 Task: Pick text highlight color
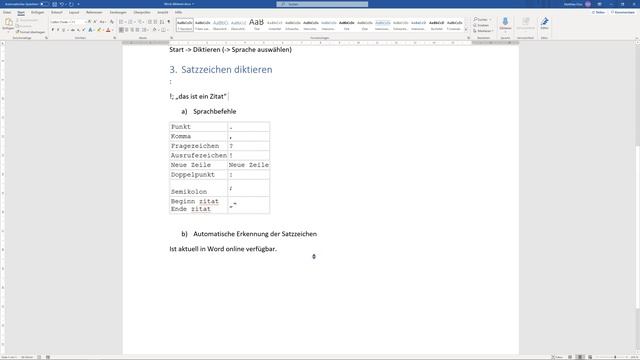click(99, 30)
